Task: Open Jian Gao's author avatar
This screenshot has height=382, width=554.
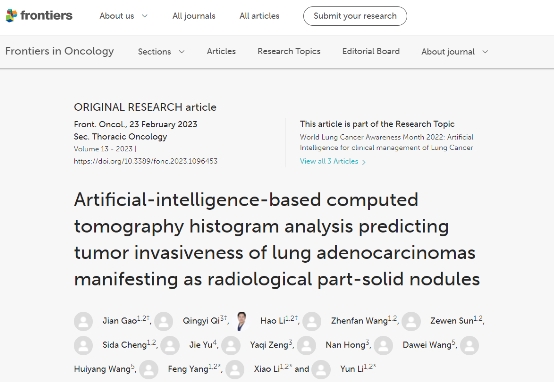Action: [x=83, y=321]
